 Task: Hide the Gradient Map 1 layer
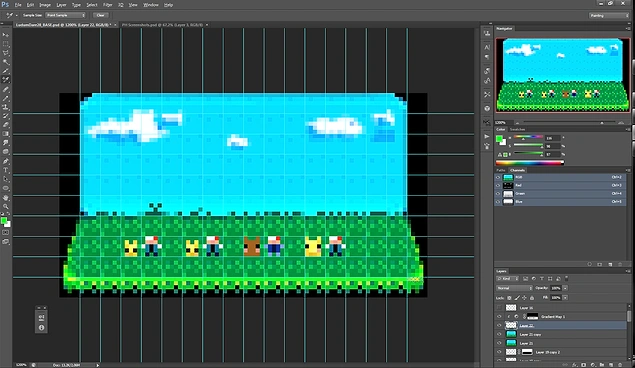[499, 317]
